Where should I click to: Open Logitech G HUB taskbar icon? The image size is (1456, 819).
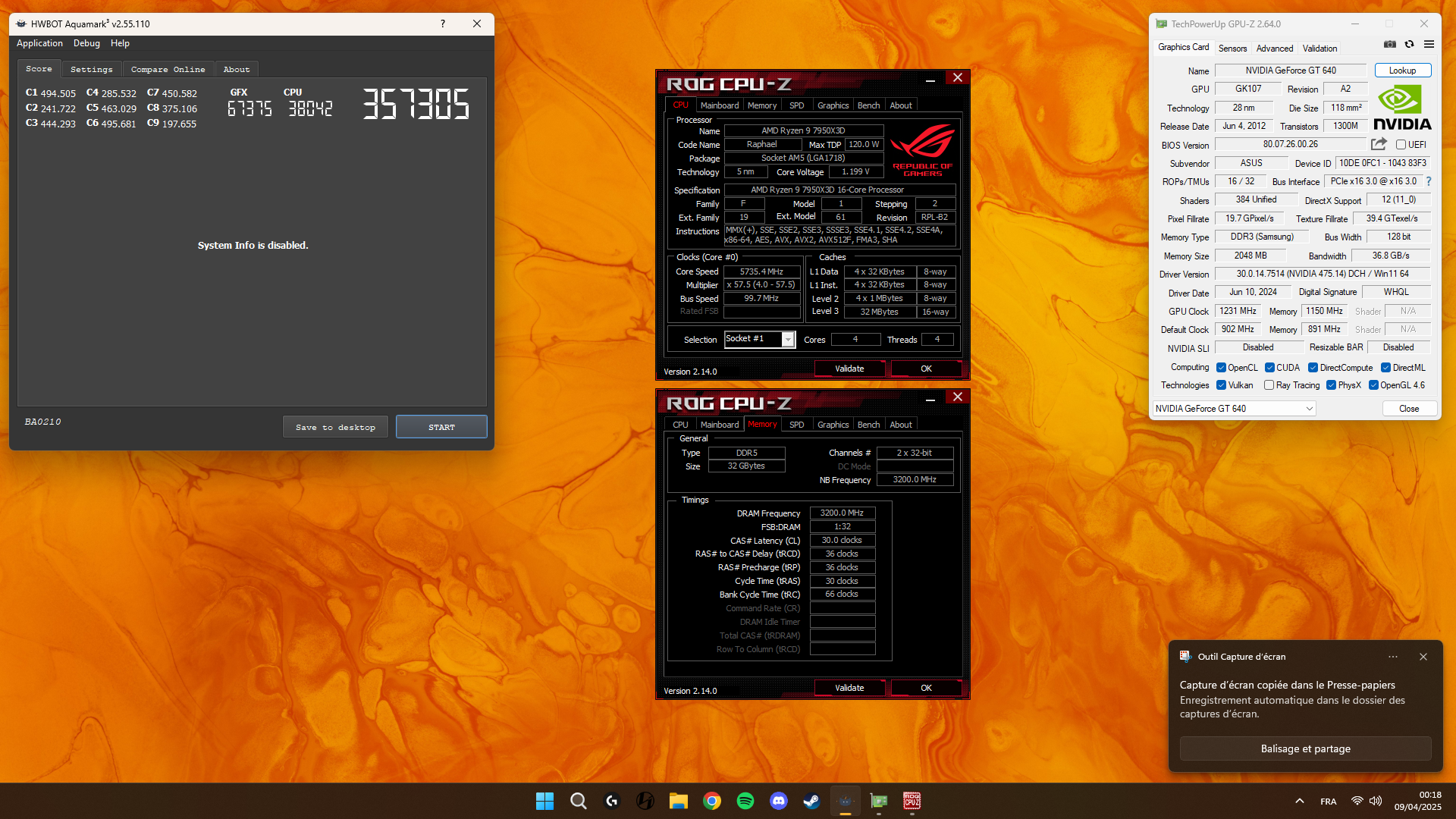(611, 801)
